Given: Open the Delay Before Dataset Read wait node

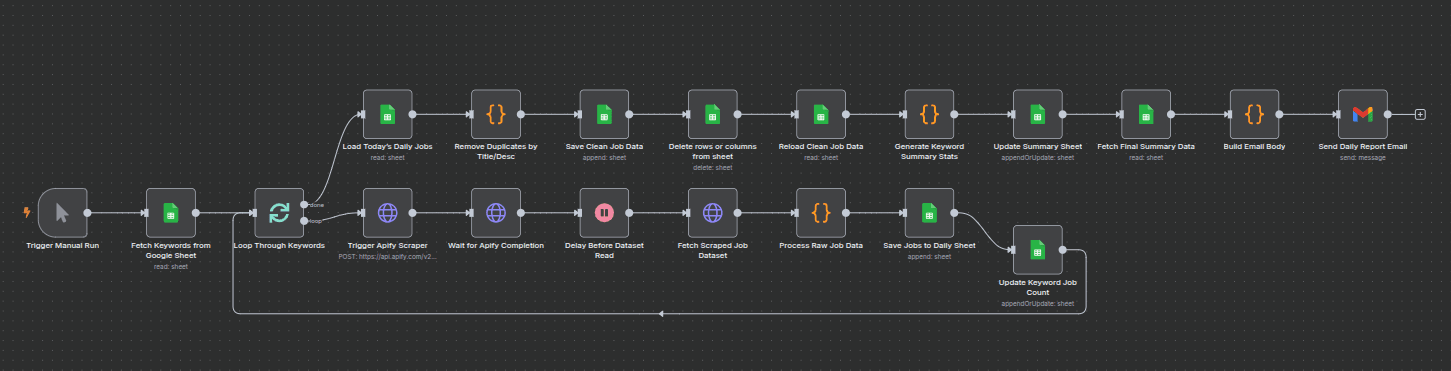Looking at the screenshot, I should click(604, 212).
